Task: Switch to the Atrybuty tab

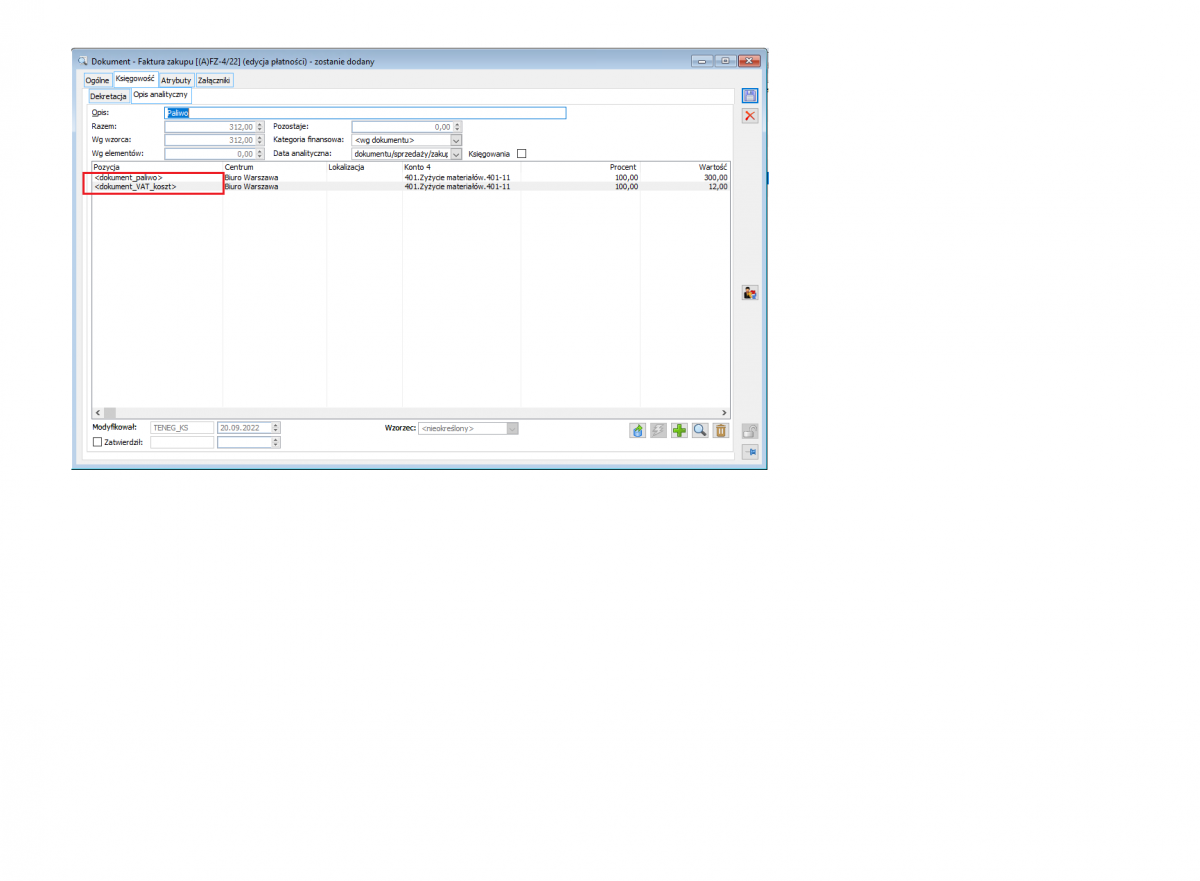Action: point(176,80)
